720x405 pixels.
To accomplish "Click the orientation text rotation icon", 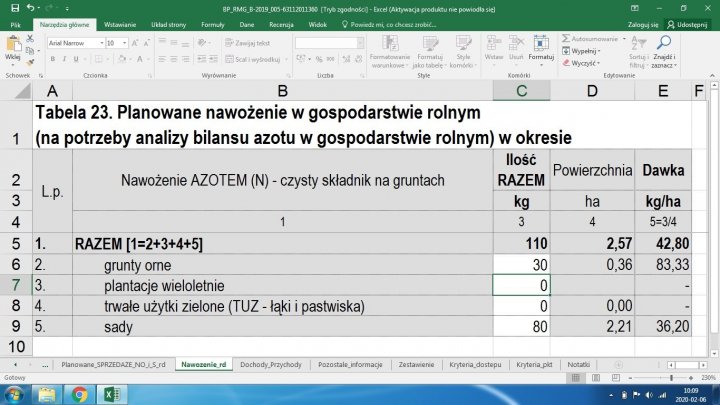I will (x=202, y=43).
